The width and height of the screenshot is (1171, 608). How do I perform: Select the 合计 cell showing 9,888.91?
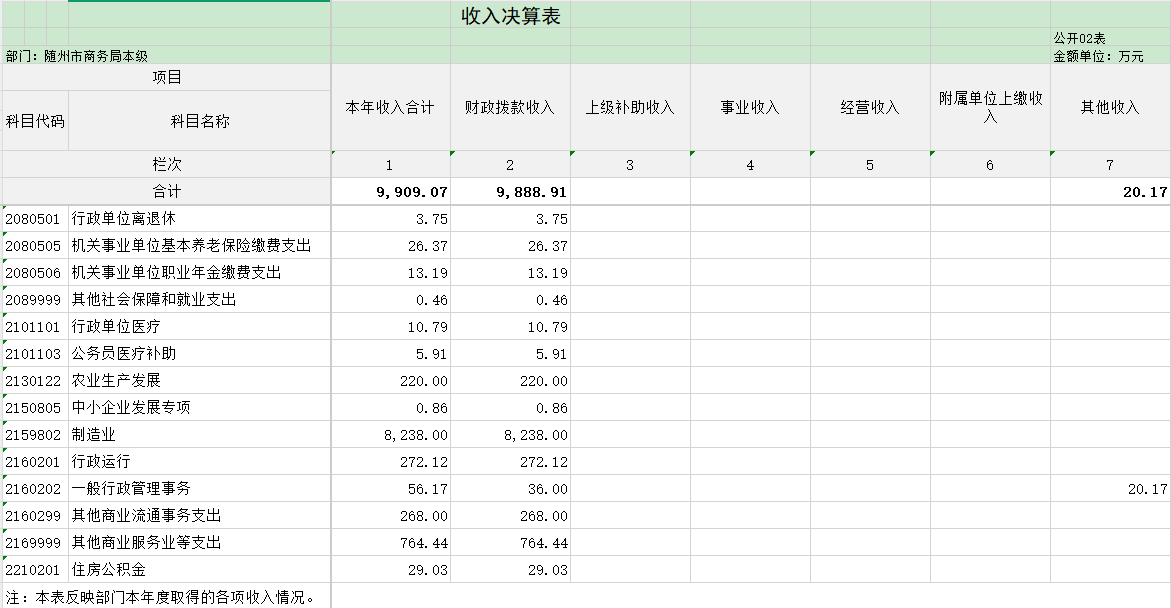tap(511, 191)
